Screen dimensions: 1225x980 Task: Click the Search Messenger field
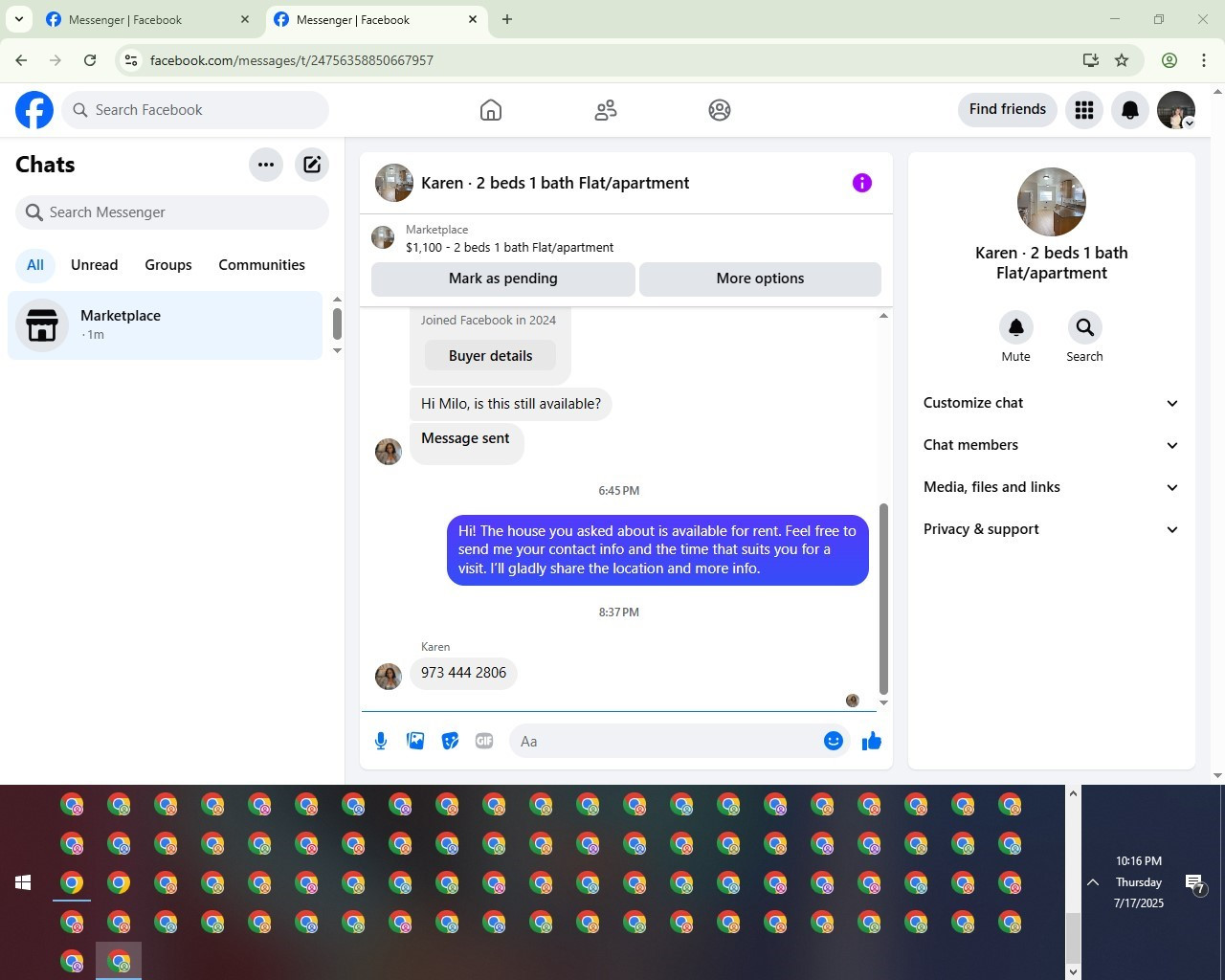pos(172,212)
